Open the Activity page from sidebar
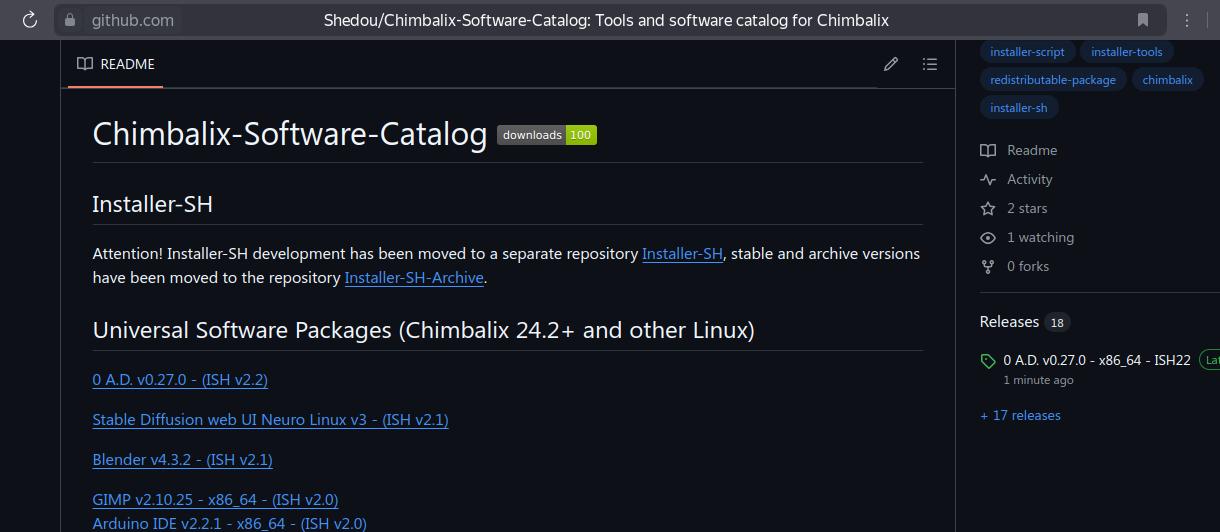Image resolution: width=1220 pixels, height=532 pixels. (x=1029, y=180)
